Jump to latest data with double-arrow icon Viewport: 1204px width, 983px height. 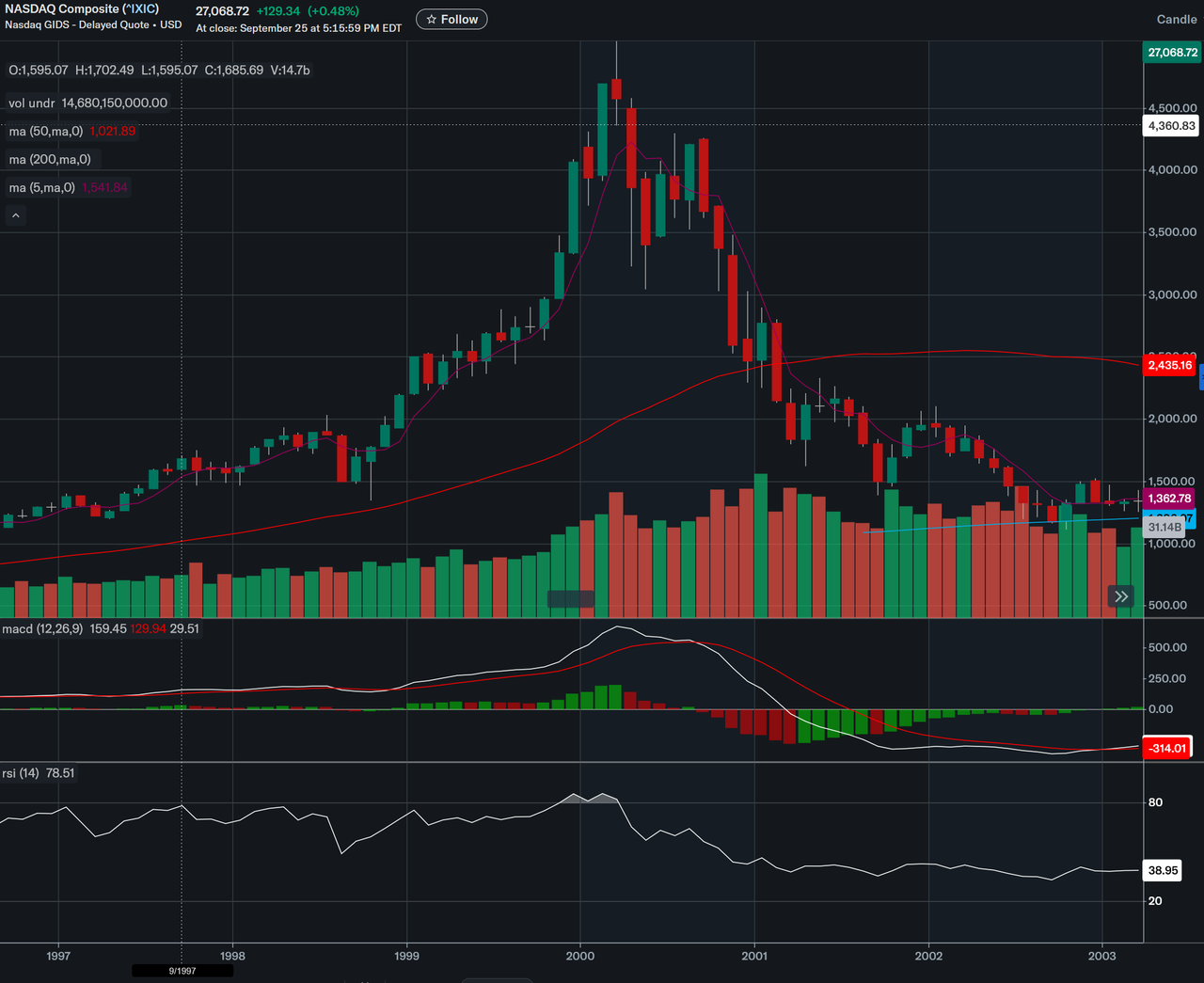coord(1121,596)
